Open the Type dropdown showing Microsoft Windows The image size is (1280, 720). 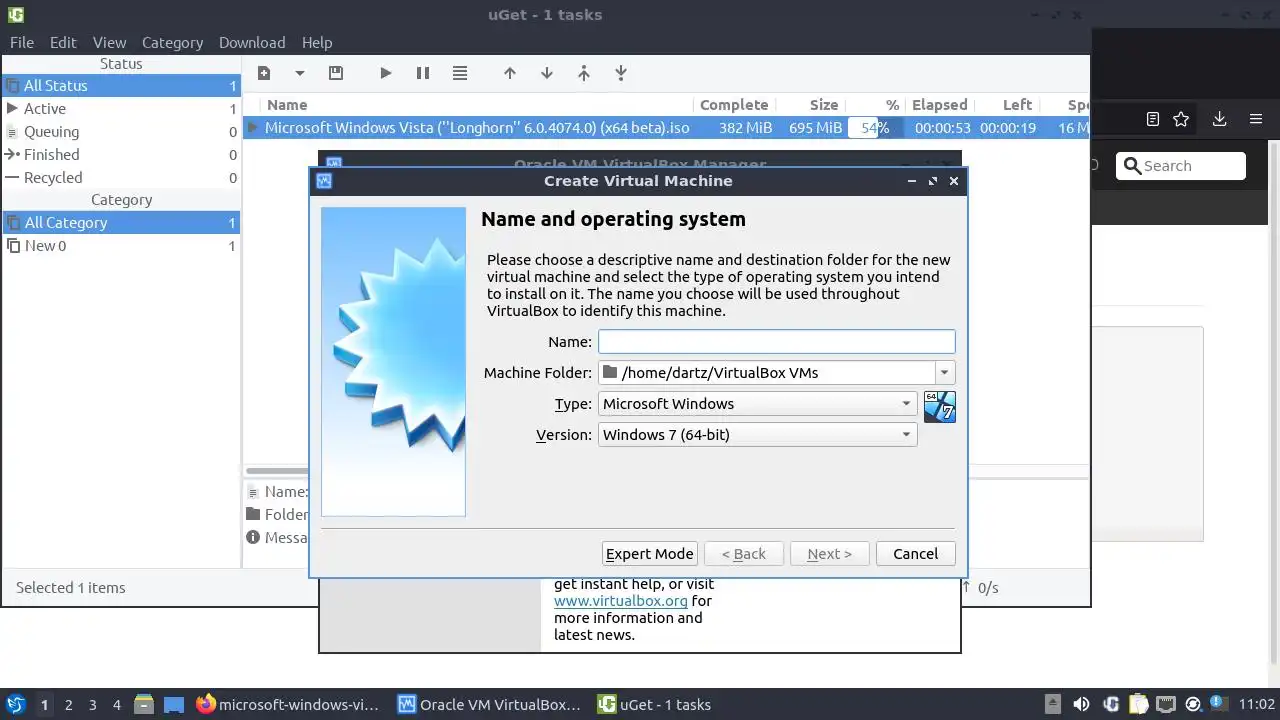pyautogui.click(x=758, y=404)
